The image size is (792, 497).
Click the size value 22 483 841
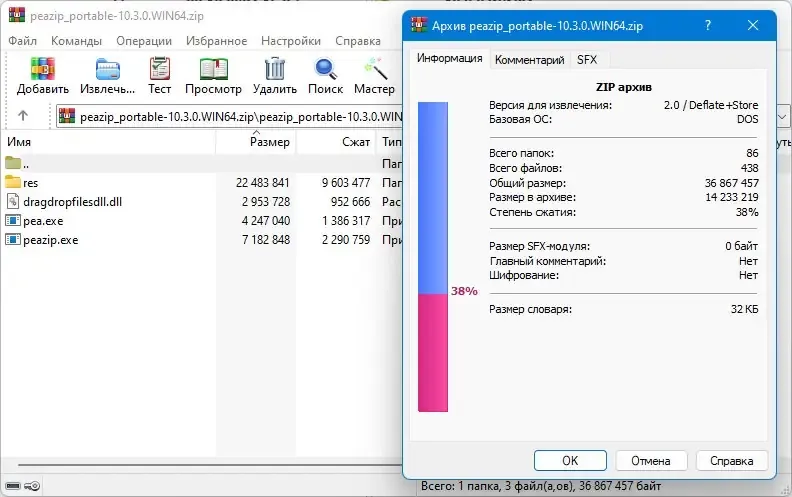pyautogui.click(x=263, y=182)
